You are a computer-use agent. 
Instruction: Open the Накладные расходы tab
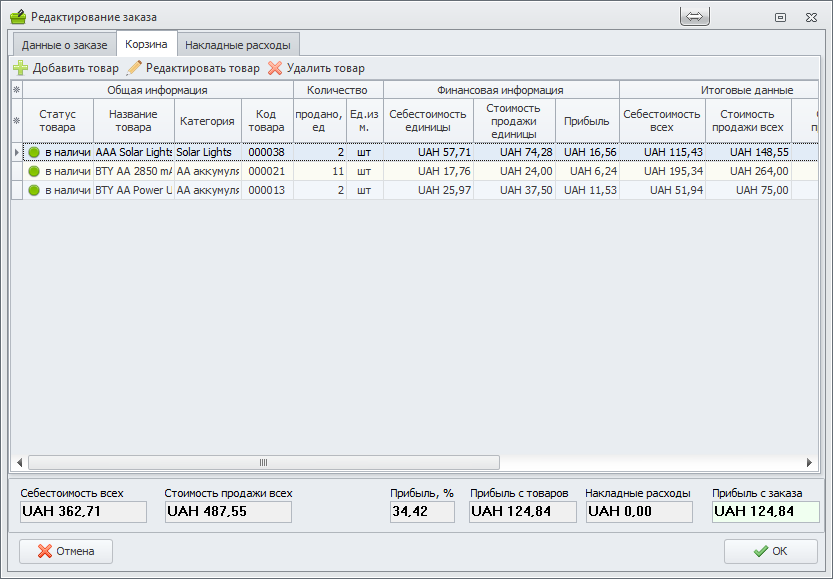click(238, 45)
